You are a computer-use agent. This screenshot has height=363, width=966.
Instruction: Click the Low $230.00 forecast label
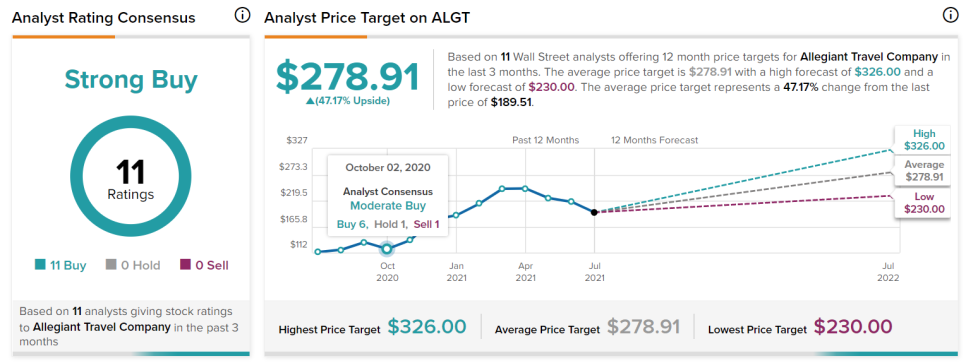tap(924, 203)
